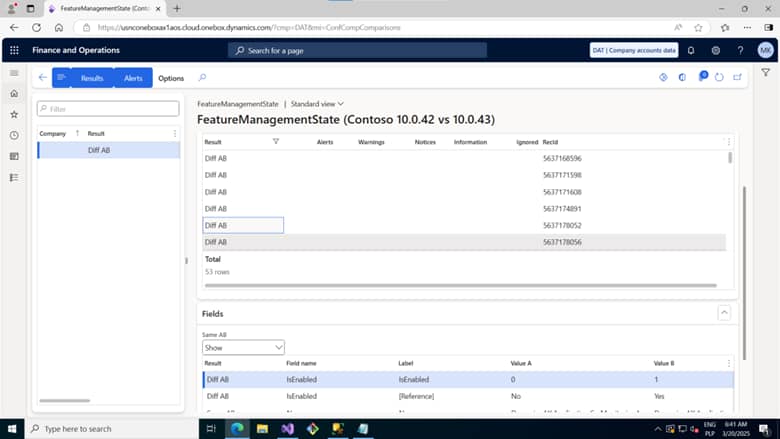Open Workspaces icon in the sidebar
780x439 pixels.
(14, 156)
